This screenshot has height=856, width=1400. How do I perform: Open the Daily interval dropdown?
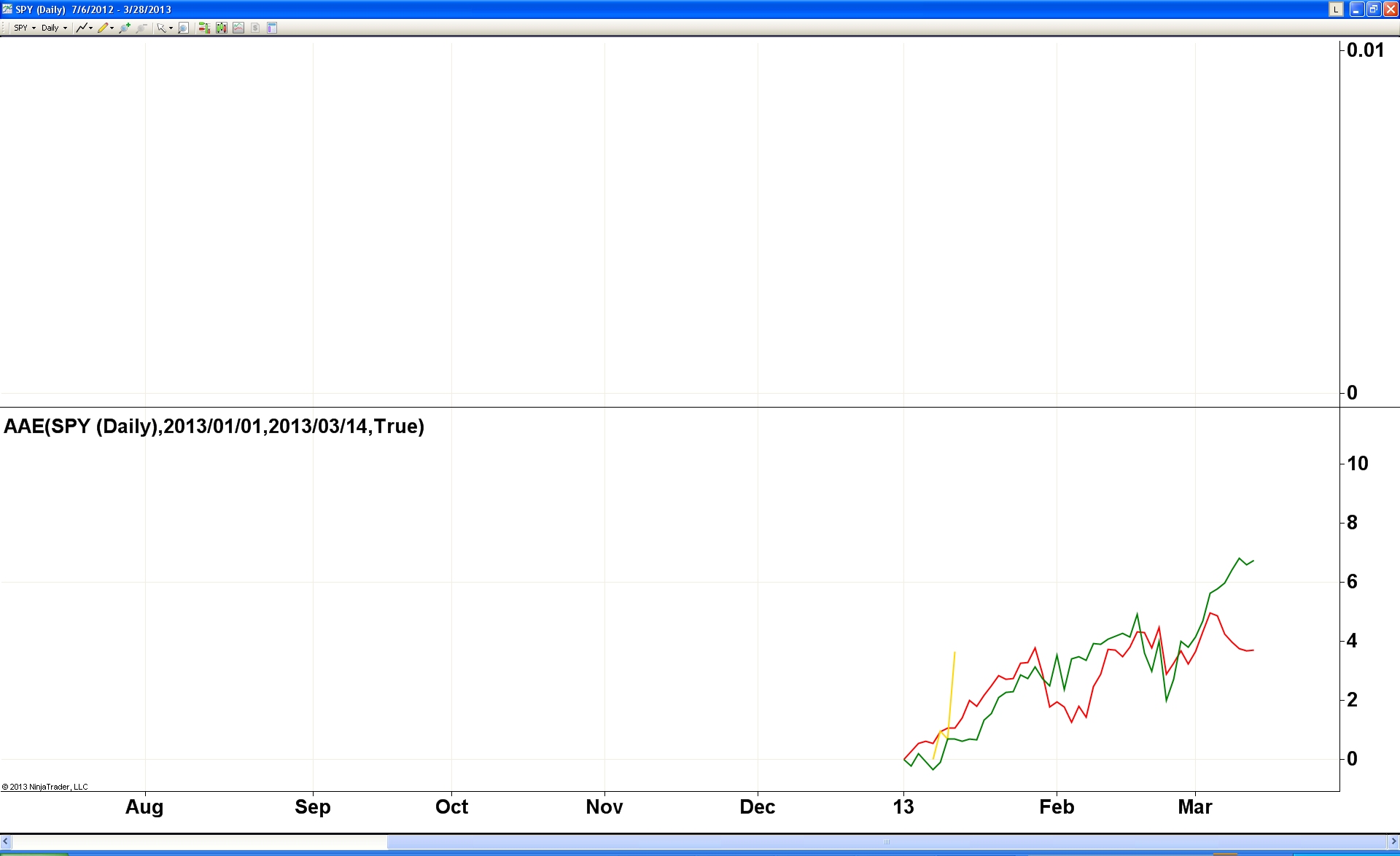pyautogui.click(x=54, y=28)
